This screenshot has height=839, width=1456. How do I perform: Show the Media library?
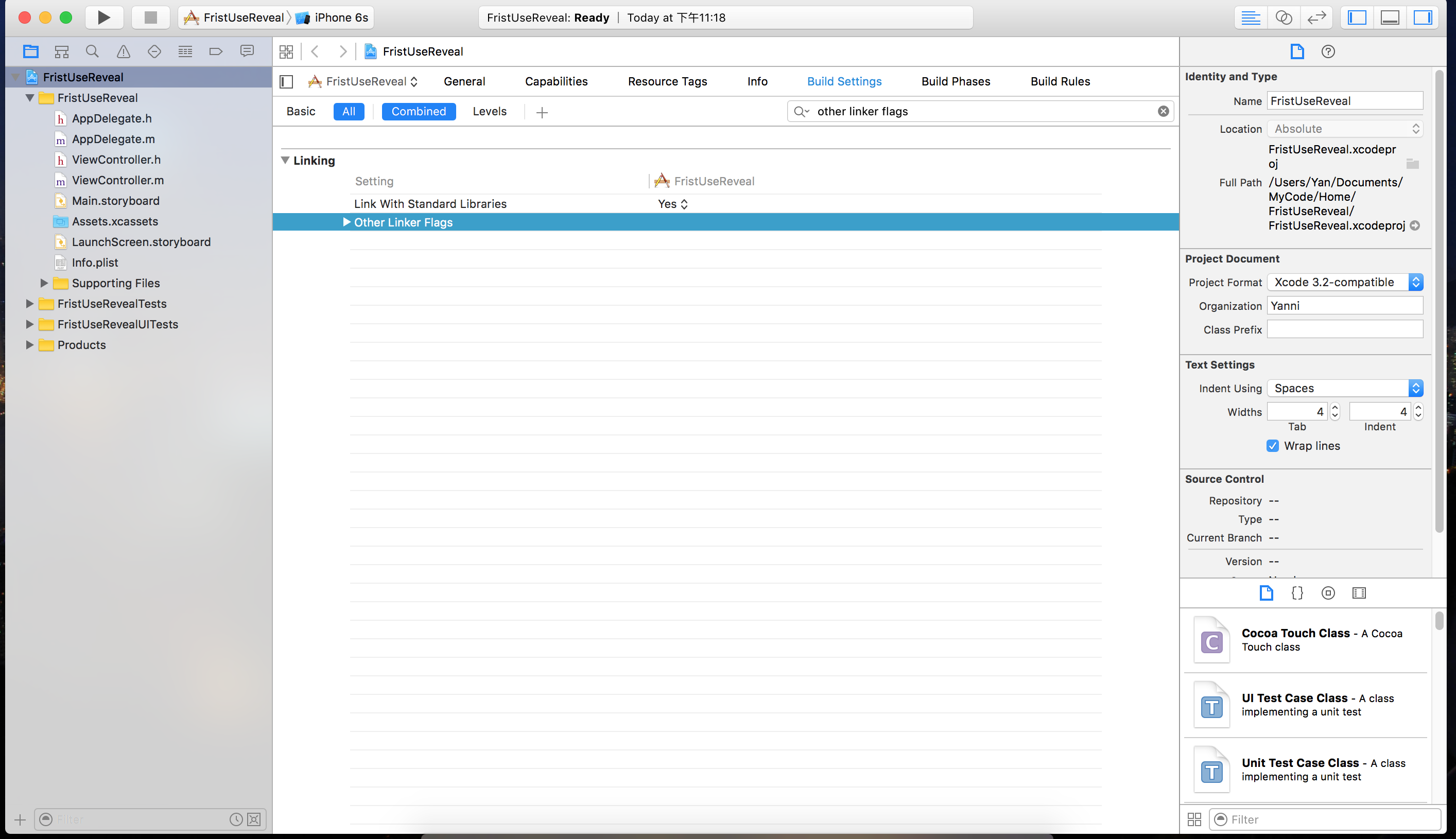coord(1359,593)
